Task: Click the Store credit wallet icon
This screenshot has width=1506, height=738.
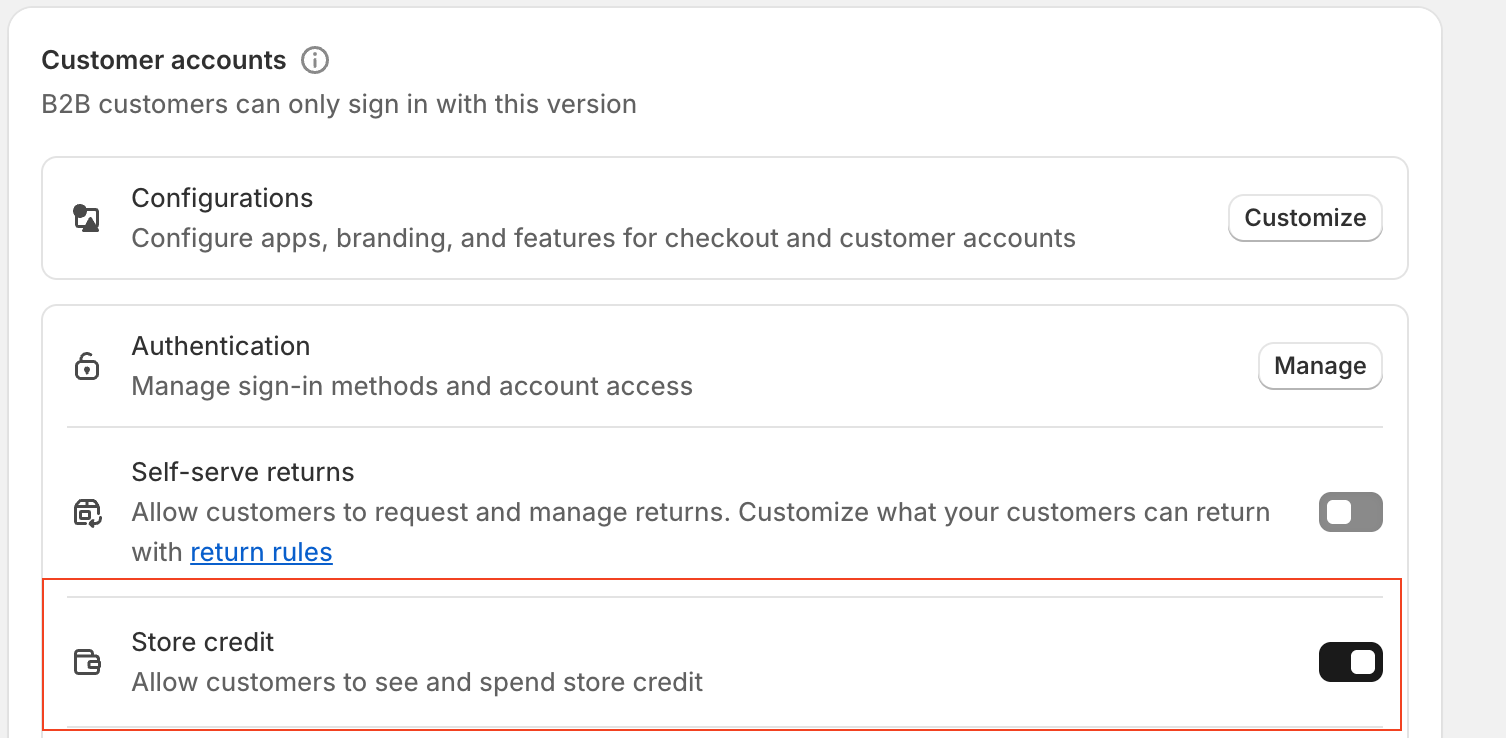Action: pos(87,662)
